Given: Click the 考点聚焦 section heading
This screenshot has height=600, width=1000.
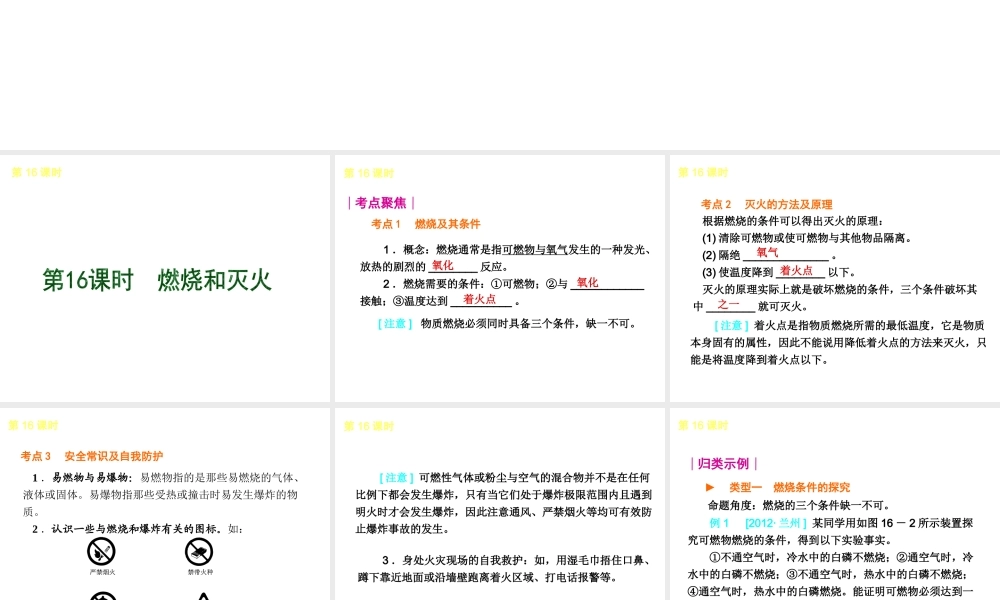Looking at the screenshot, I should click(381, 203).
